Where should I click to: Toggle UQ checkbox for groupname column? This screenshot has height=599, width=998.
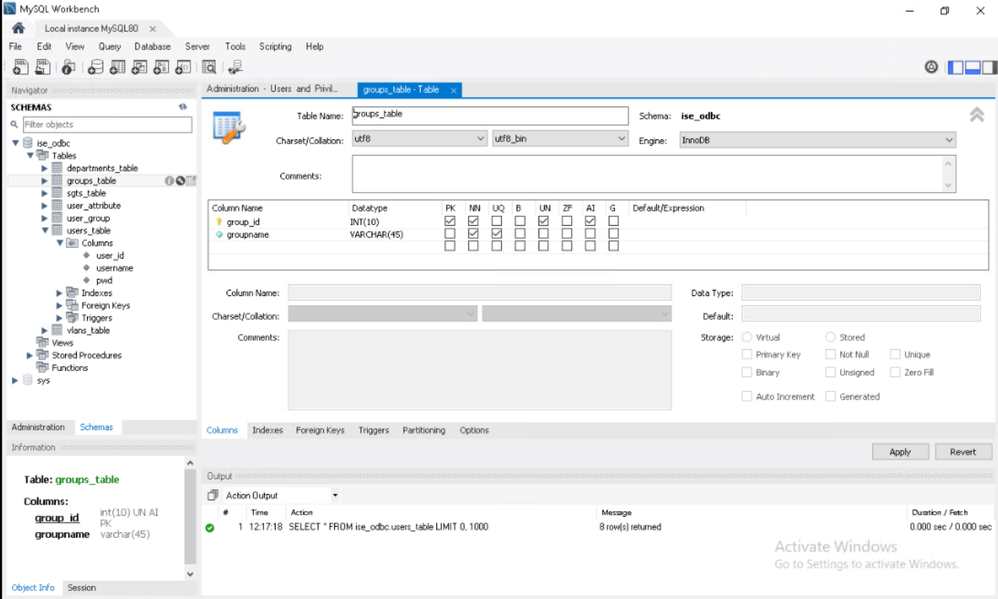click(496, 234)
